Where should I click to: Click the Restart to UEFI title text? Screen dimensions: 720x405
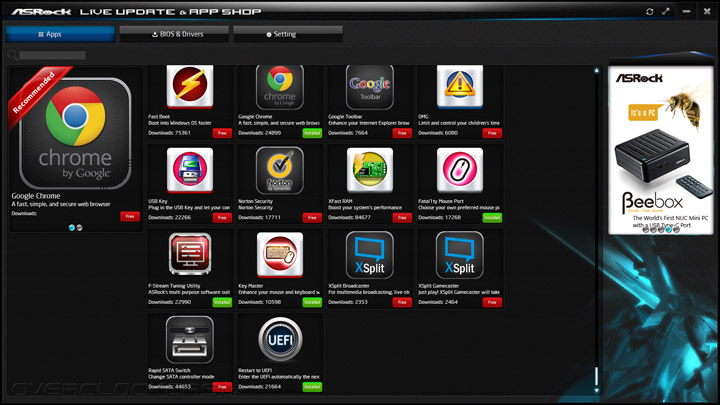(x=255, y=370)
